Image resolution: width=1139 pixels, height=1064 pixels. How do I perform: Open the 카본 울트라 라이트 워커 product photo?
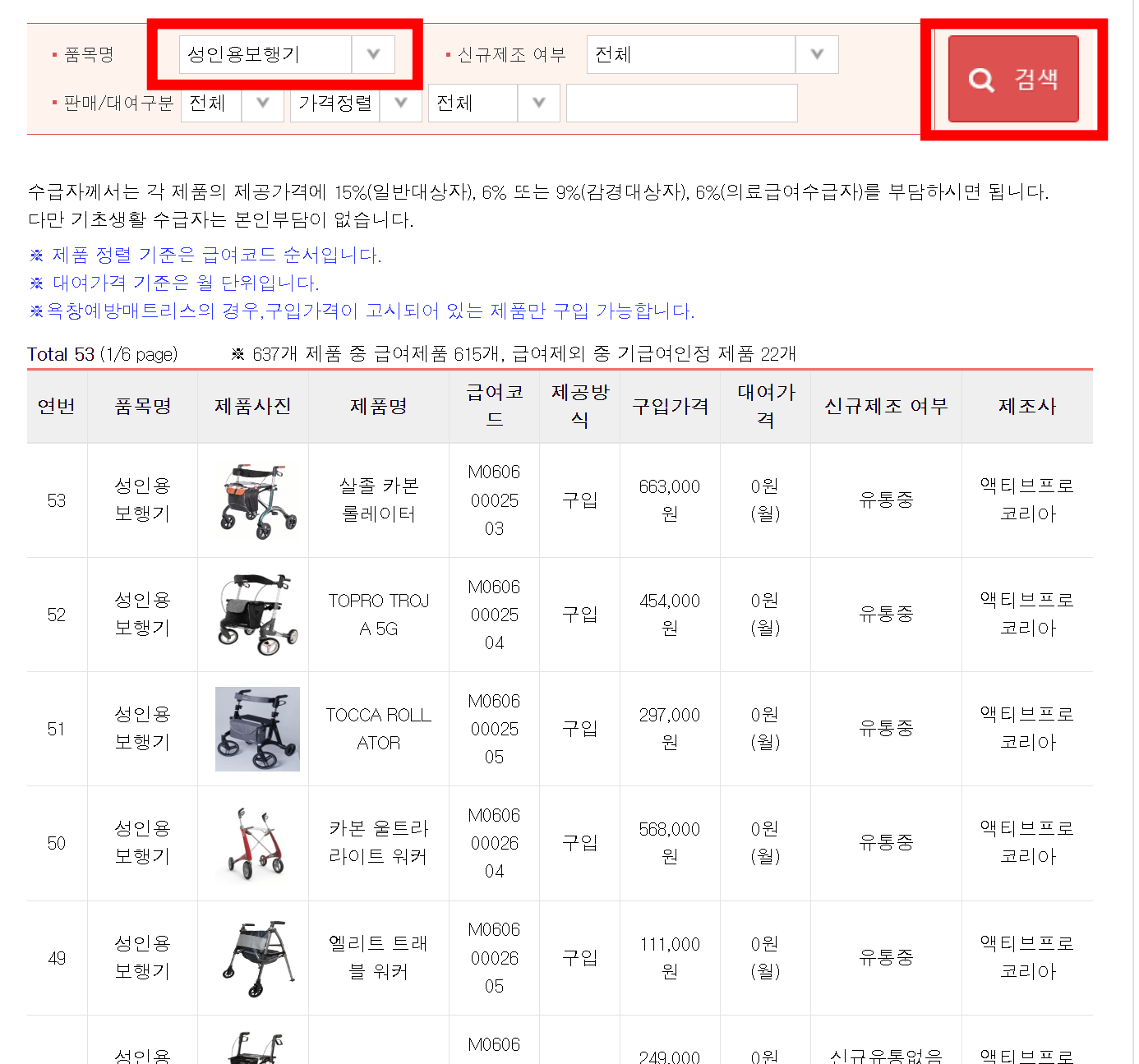[258, 843]
